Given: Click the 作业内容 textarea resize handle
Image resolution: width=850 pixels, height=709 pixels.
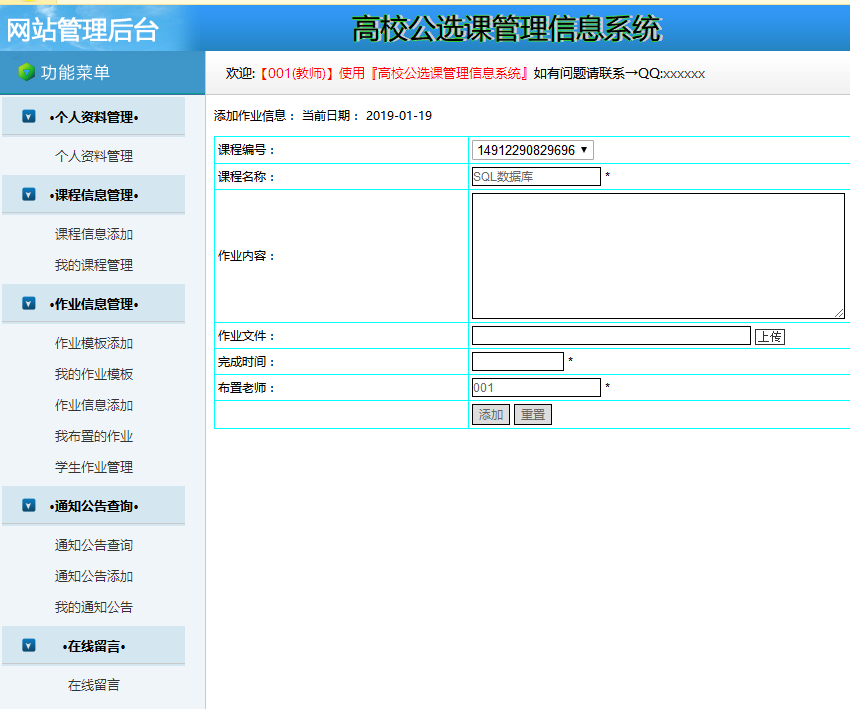Looking at the screenshot, I should [x=839, y=313].
